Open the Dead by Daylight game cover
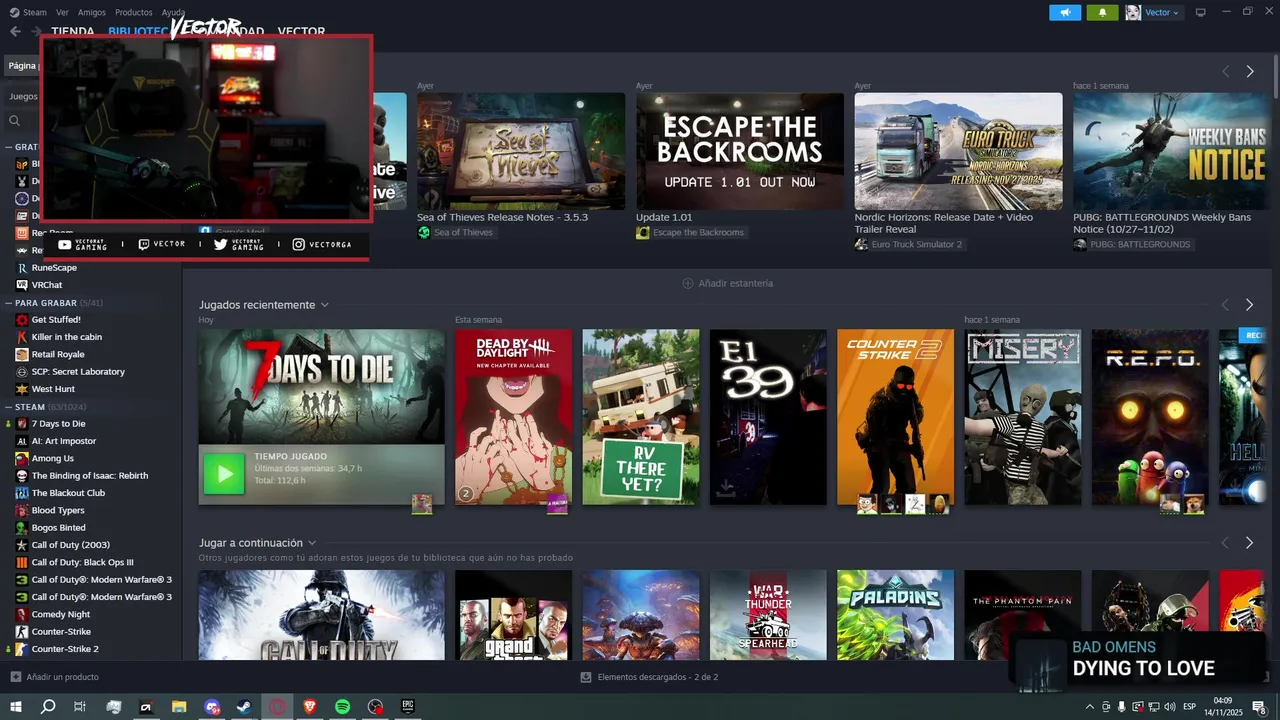The height and width of the screenshot is (720, 1280). point(513,417)
